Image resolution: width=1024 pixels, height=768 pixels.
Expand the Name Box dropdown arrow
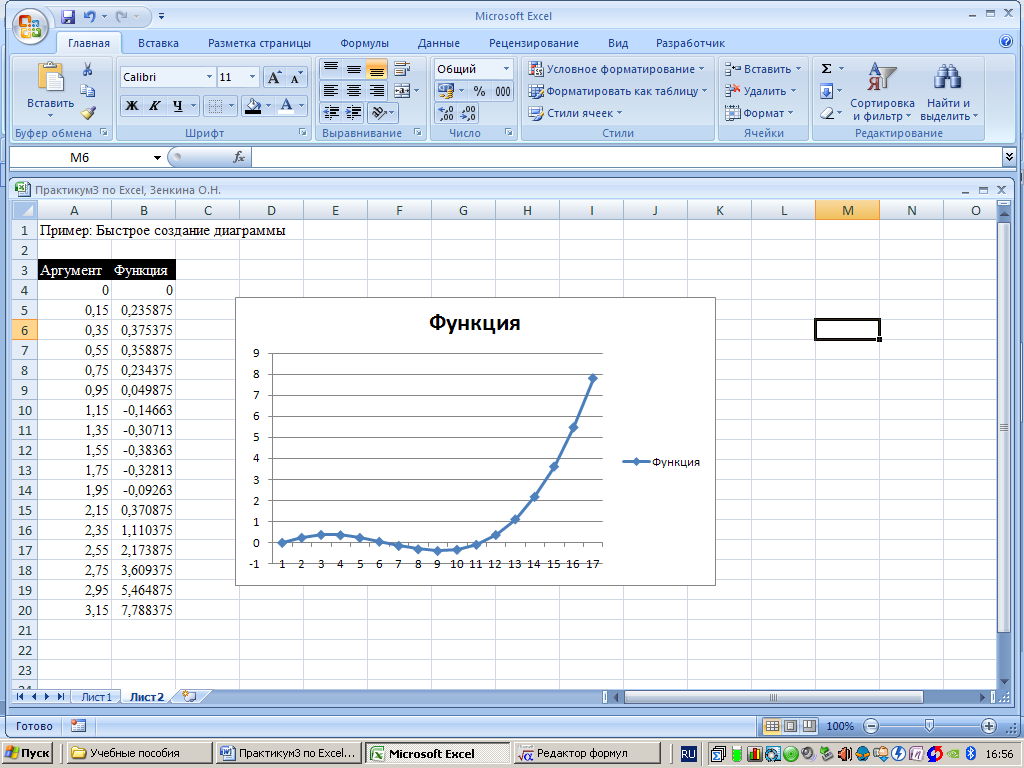tap(157, 157)
